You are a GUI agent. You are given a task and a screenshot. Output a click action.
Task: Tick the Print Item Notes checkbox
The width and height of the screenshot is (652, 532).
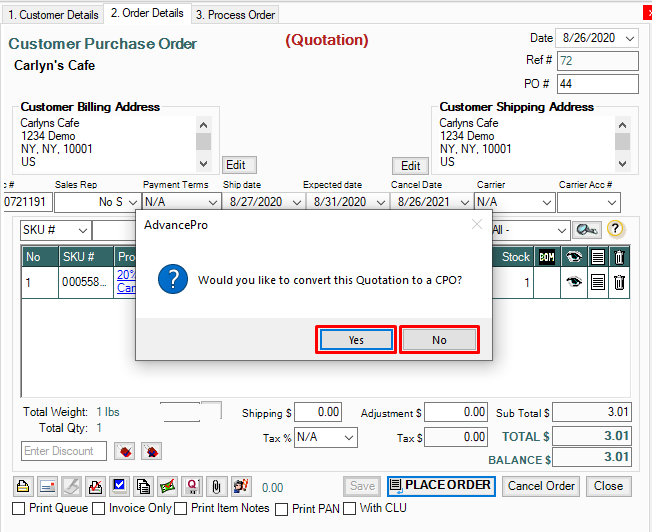click(x=180, y=508)
